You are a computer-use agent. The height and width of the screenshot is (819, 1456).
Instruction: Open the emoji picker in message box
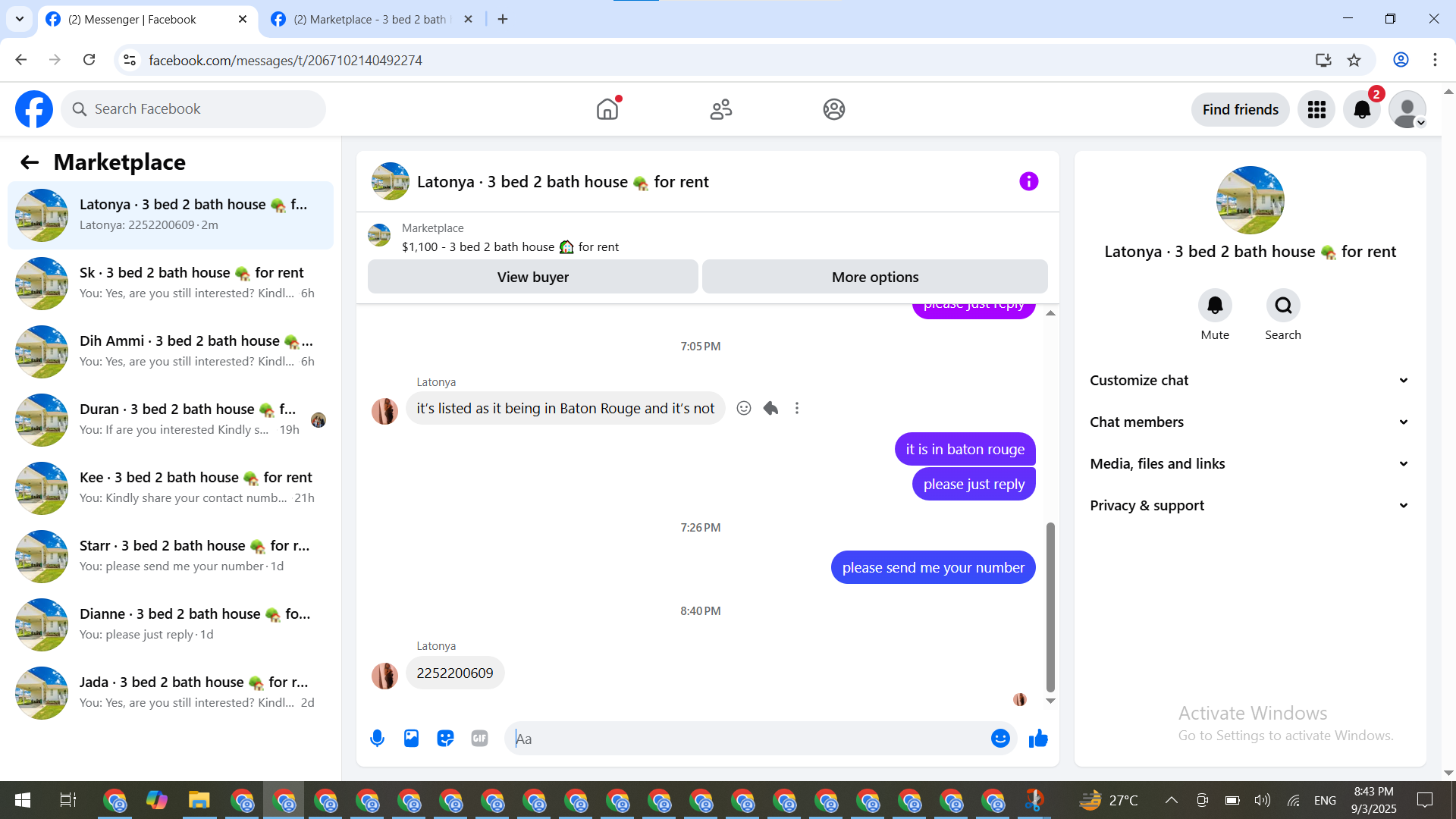tap(1000, 738)
